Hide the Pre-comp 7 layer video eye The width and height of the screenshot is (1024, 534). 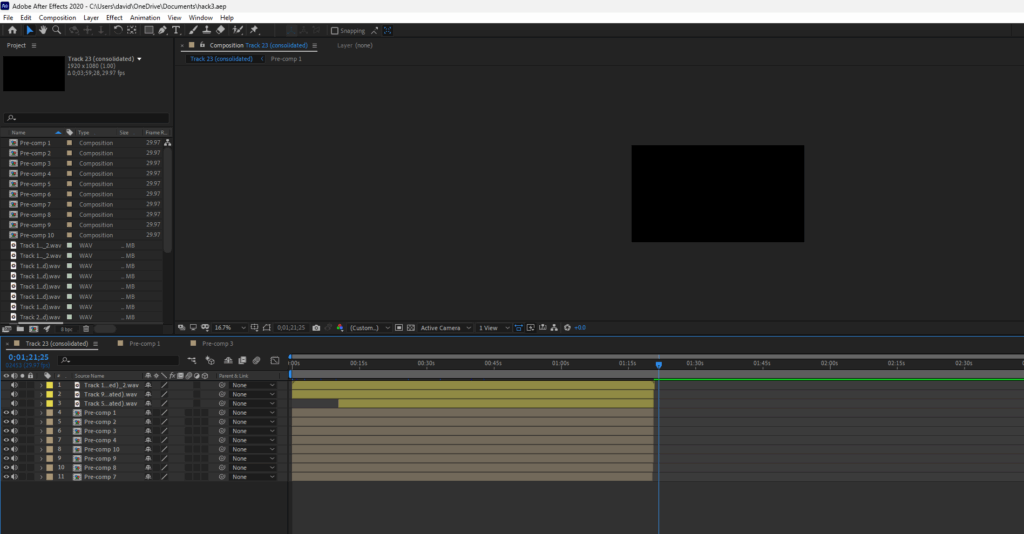tap(7, 477)
